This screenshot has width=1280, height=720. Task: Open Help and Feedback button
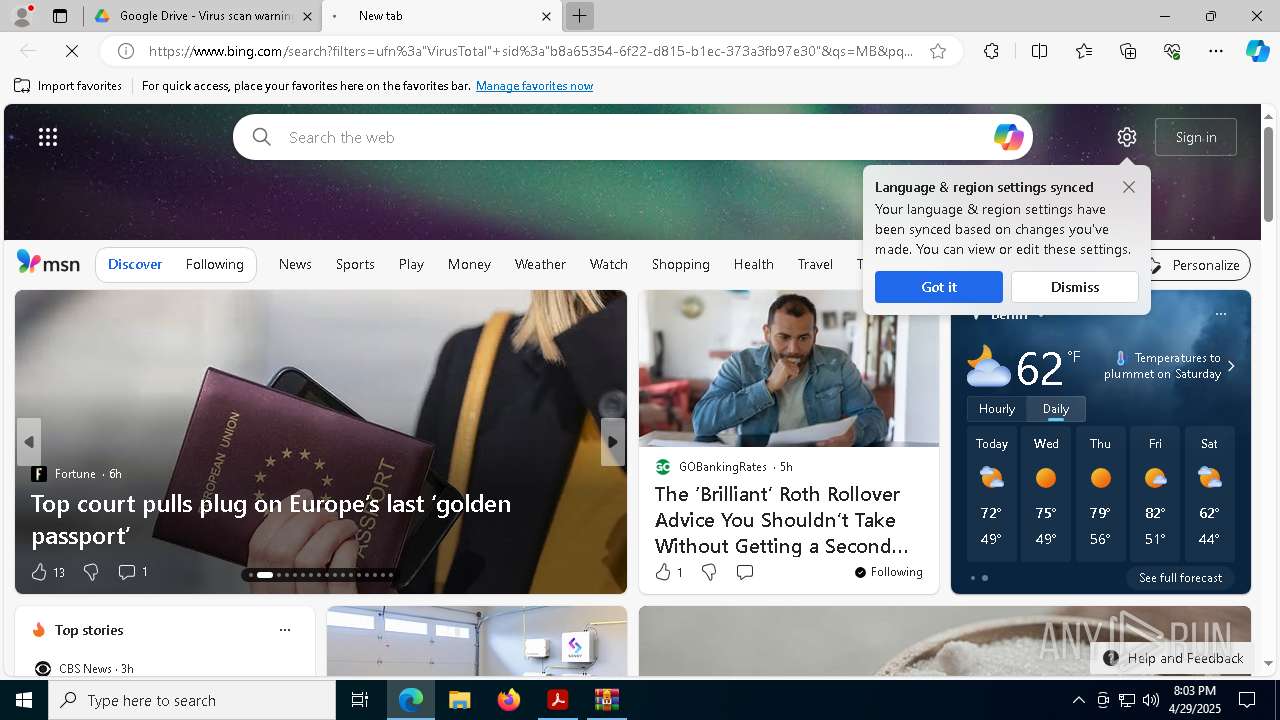pos(1174,658)
